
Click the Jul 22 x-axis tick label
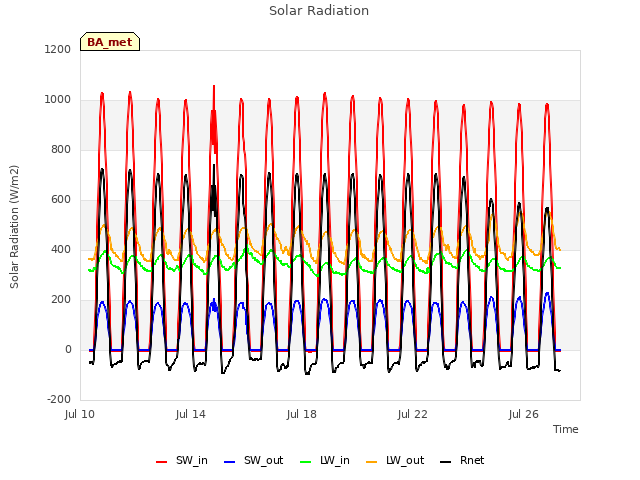[413, 414]
